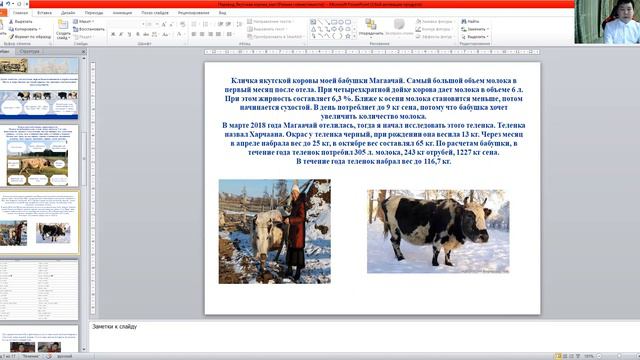Select the Isosceles Triangle shape in gallery
Screen dimensions: 640x360
(313, 29)
